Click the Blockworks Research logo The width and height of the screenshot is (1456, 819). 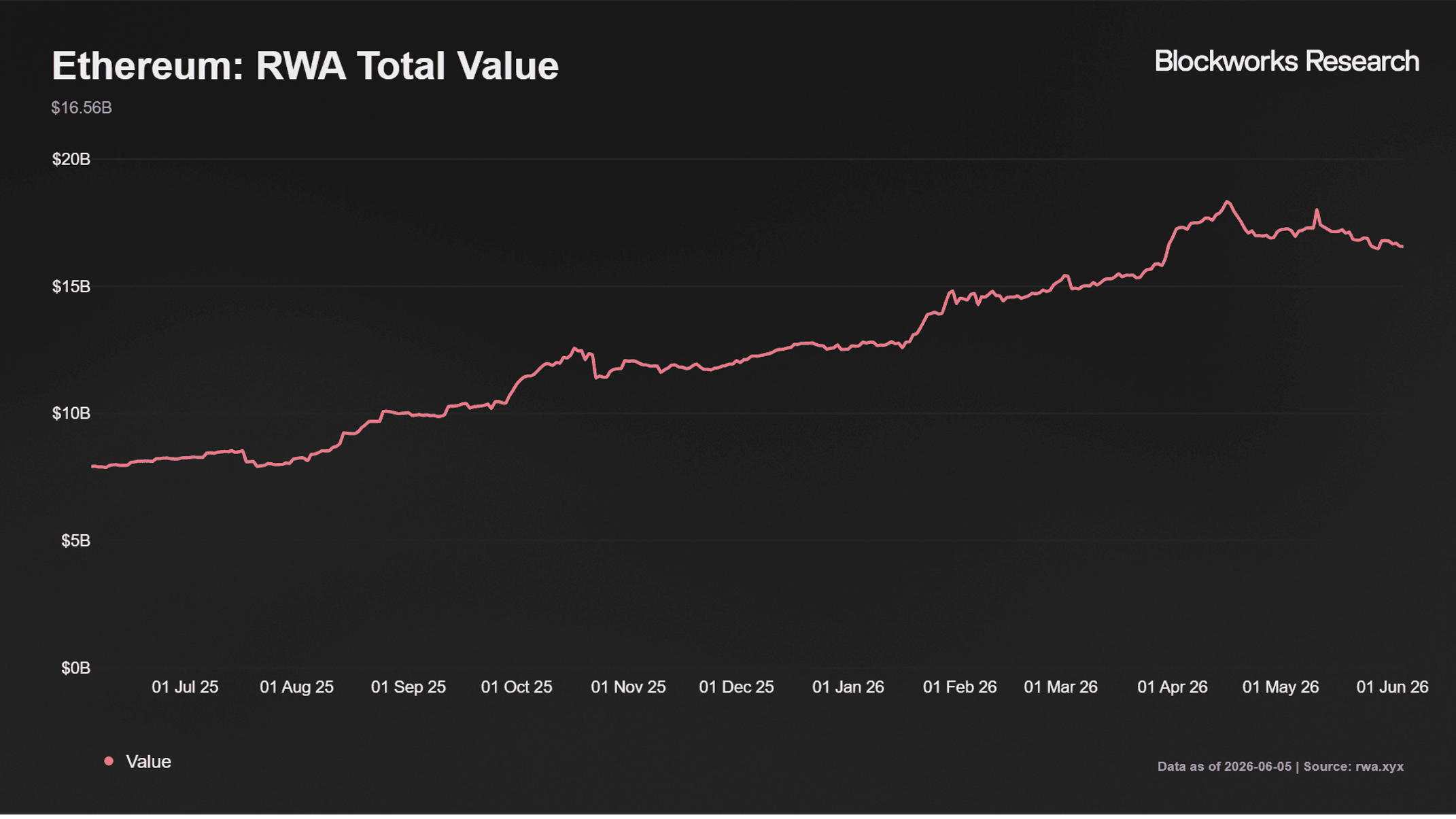point(1286,61)
